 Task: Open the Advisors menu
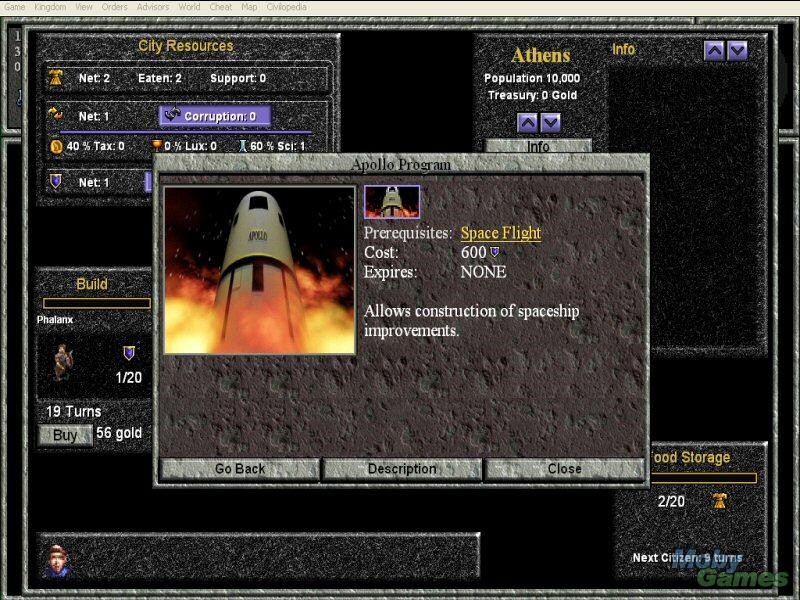(x=153, y=7)
